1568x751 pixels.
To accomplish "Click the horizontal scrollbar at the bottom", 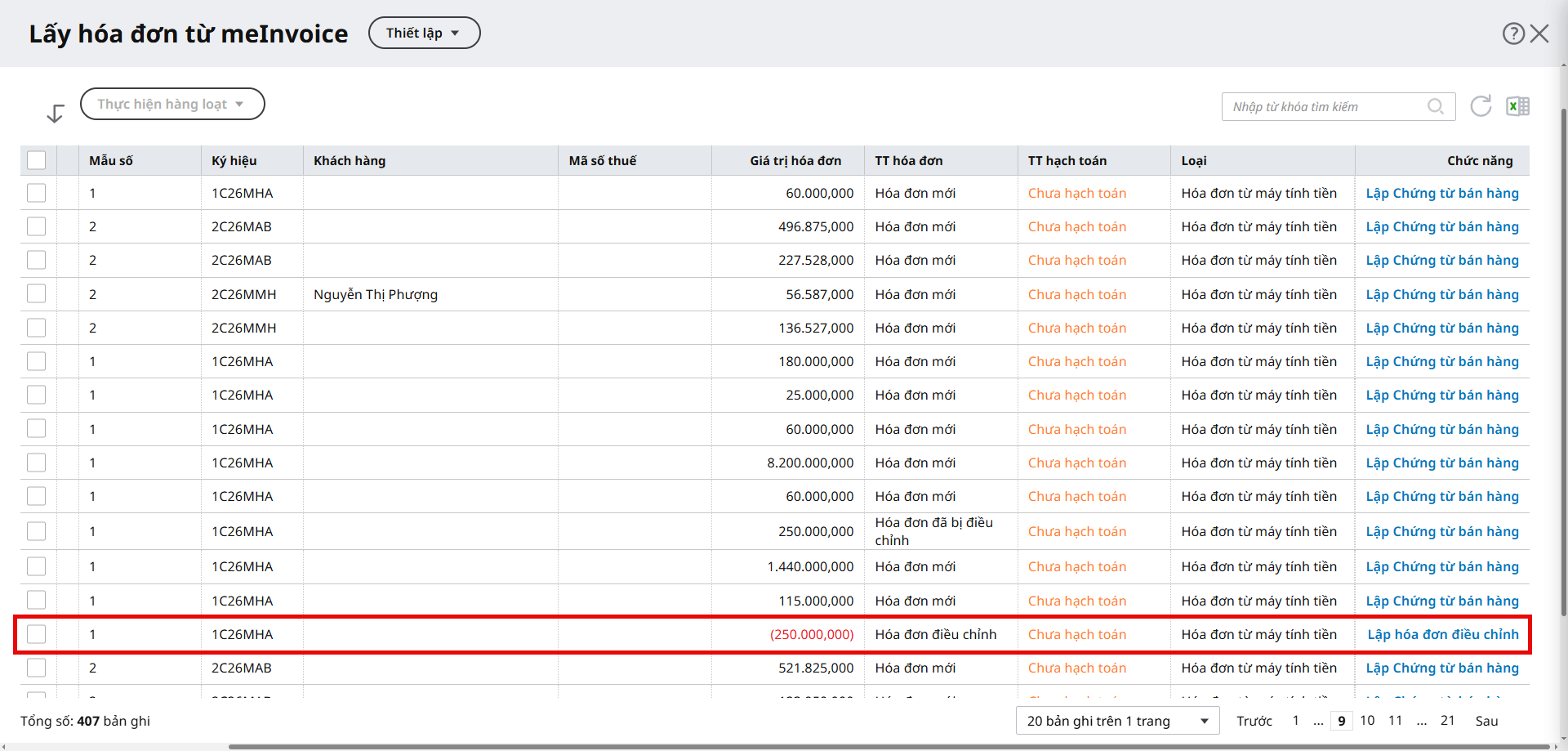I will pyautogui.click(x=890, y=746).
